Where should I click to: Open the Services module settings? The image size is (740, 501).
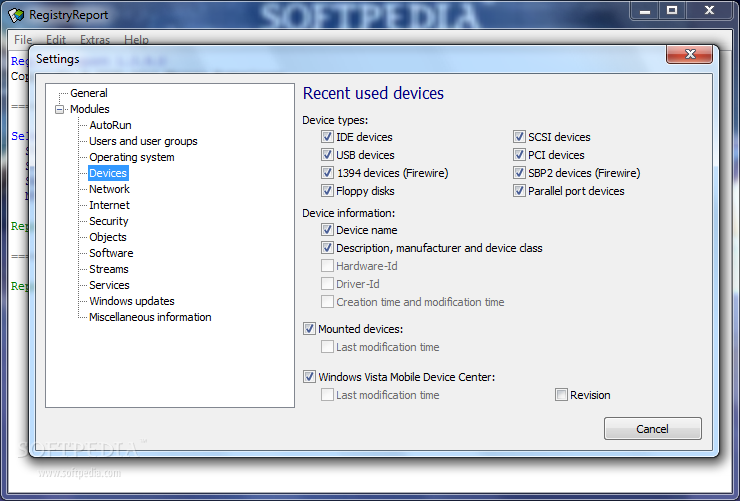click(x=109, y=285)
